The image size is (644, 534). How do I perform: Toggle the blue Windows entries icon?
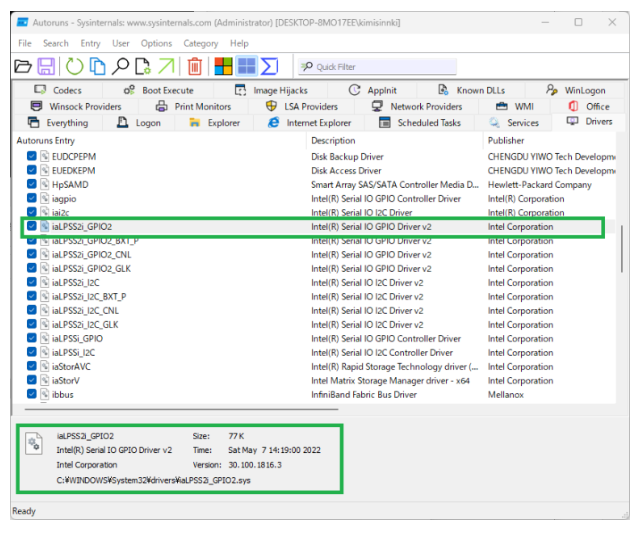pos(246,66)
